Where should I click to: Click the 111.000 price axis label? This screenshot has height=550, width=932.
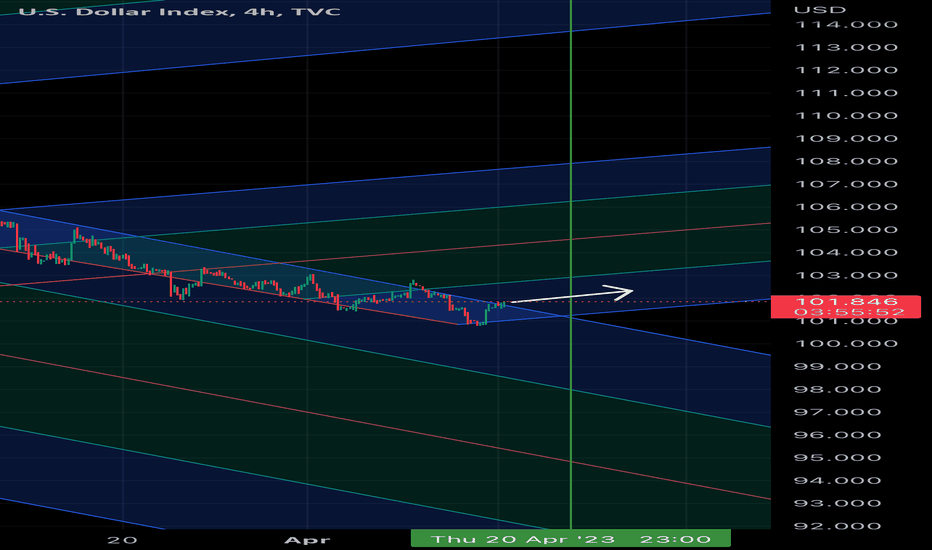[x=846, y=93]
